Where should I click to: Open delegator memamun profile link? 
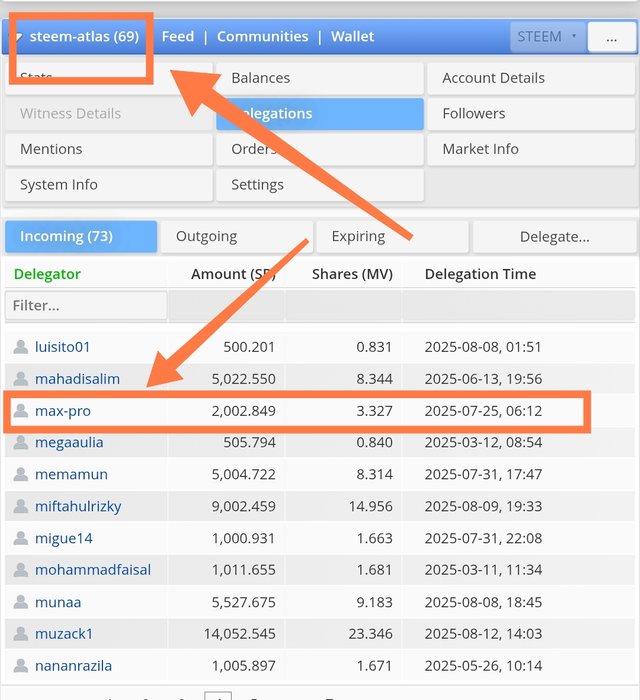[71, 474]
